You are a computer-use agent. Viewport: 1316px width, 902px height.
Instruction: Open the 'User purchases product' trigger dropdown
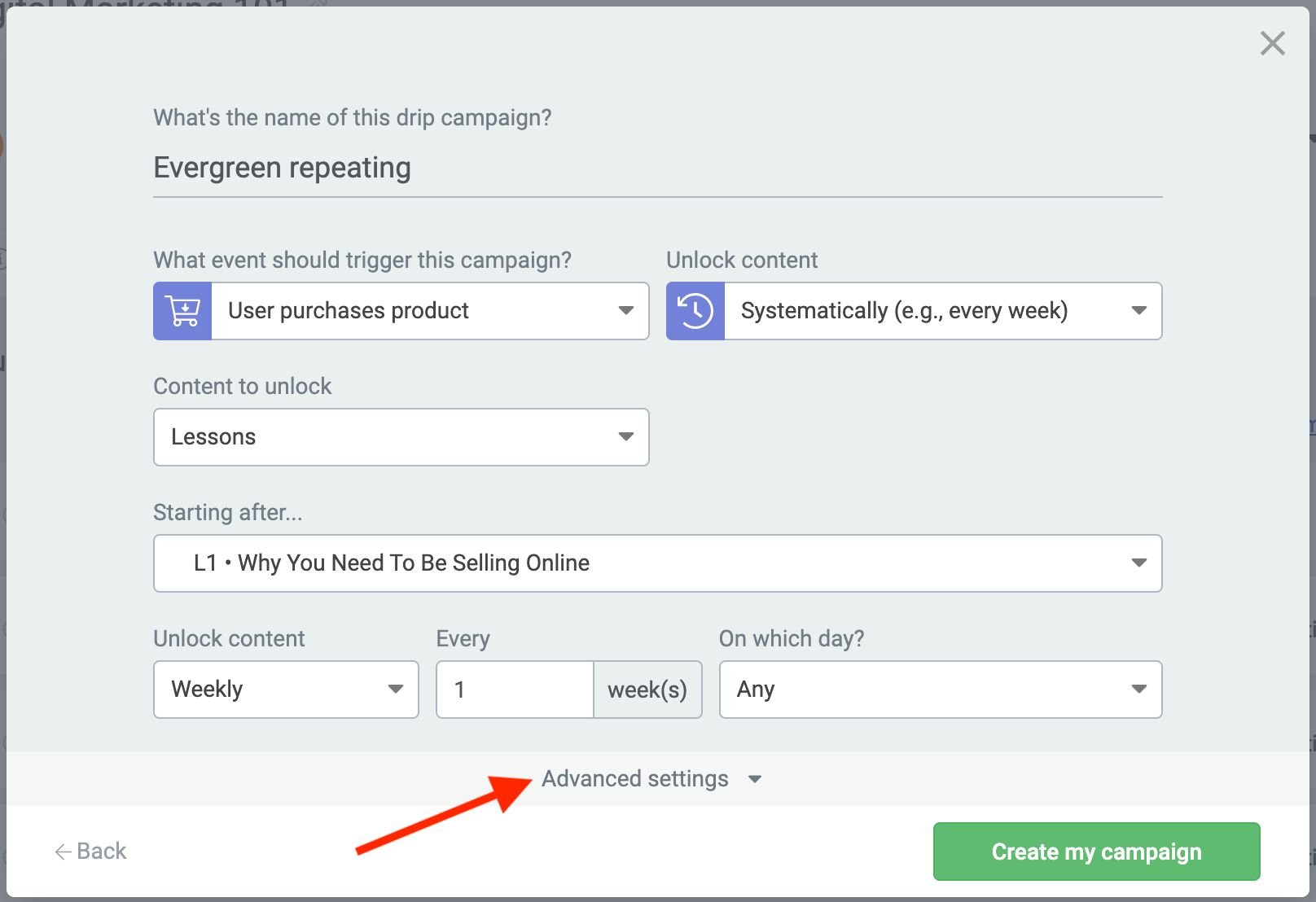click(429, 311)
